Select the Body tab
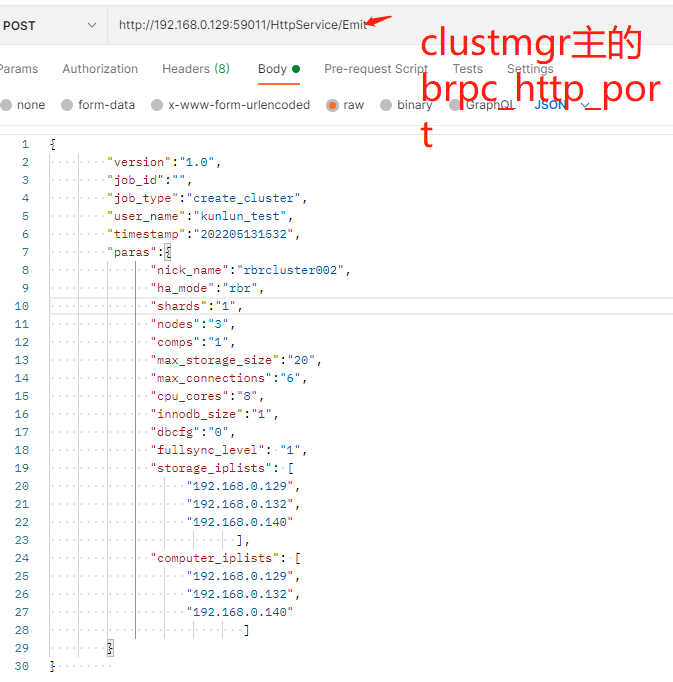This screenshot has height=682, width=673. tap(278, 69)
